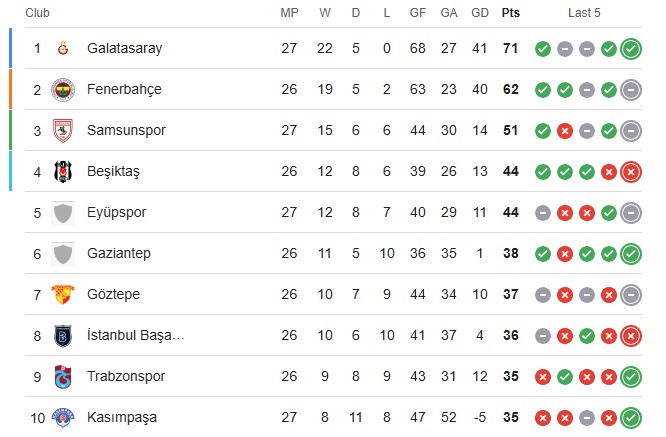The image size is (666, 437).
Task: Click the Galatasaray club logo
Action: (63, 48)
